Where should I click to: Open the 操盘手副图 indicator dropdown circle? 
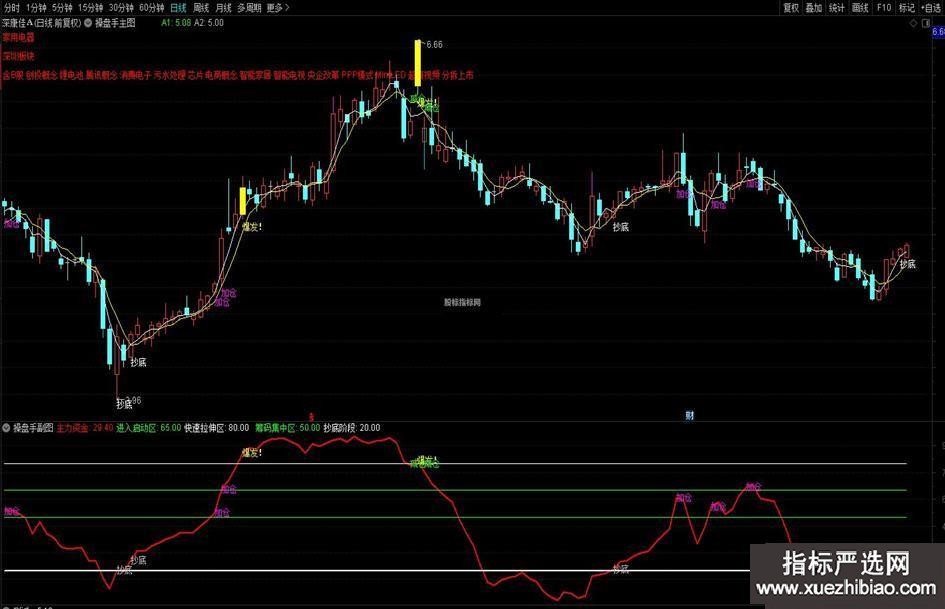pyautogui.click(x=6, y=428)
